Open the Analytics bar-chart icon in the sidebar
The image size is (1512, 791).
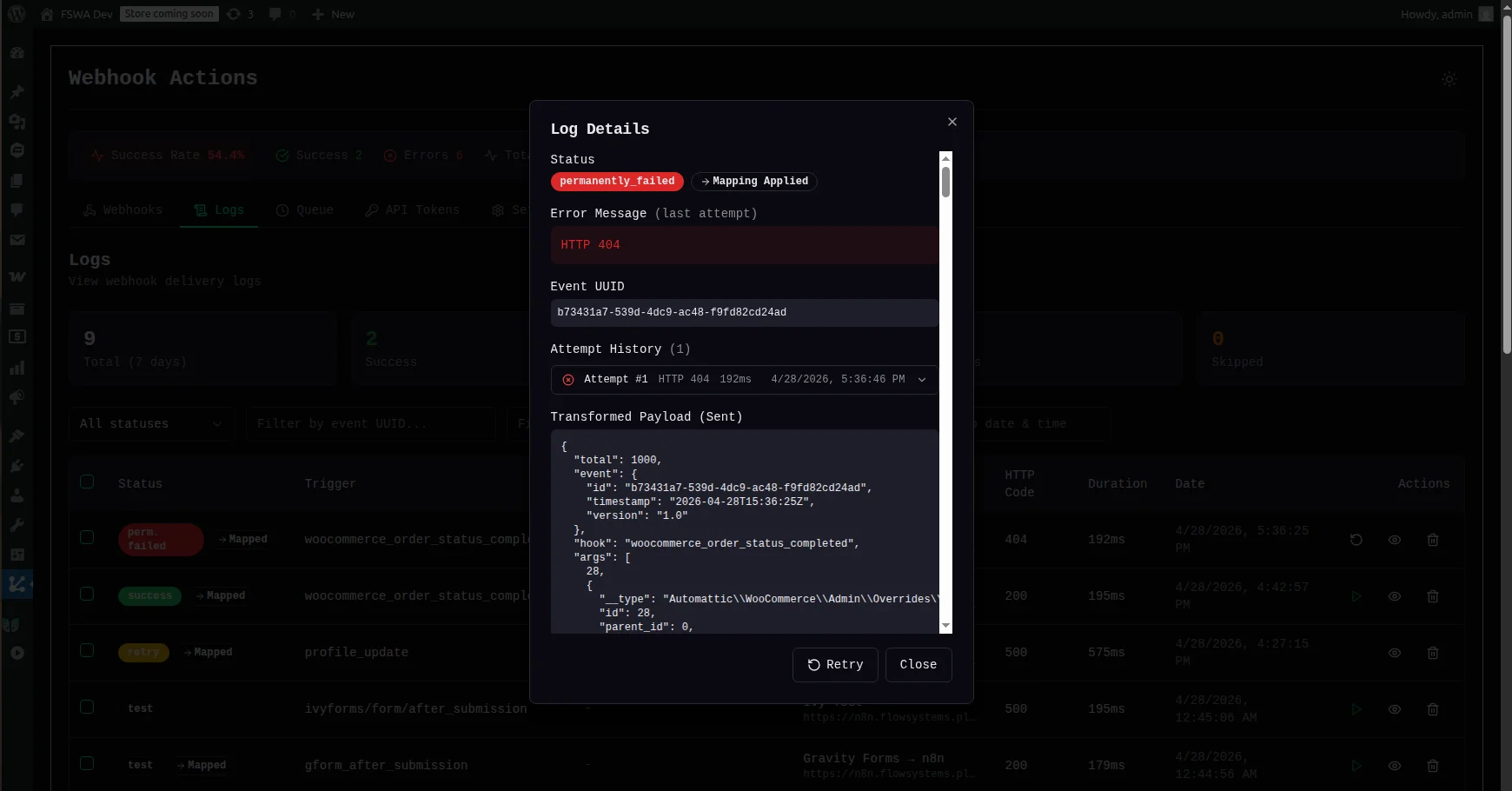[x=17, y=368]
